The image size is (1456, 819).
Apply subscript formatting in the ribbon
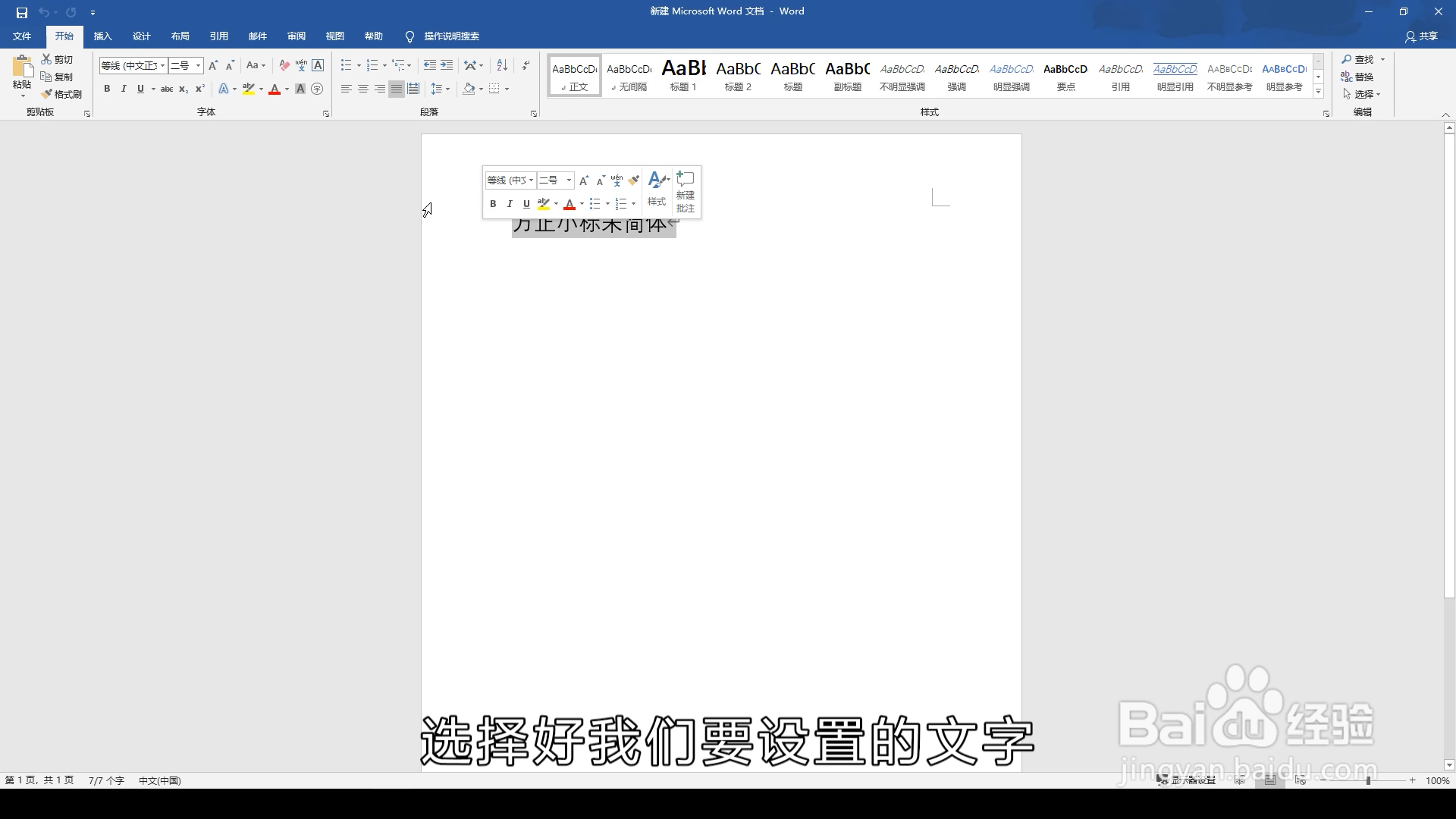[184, 89]
